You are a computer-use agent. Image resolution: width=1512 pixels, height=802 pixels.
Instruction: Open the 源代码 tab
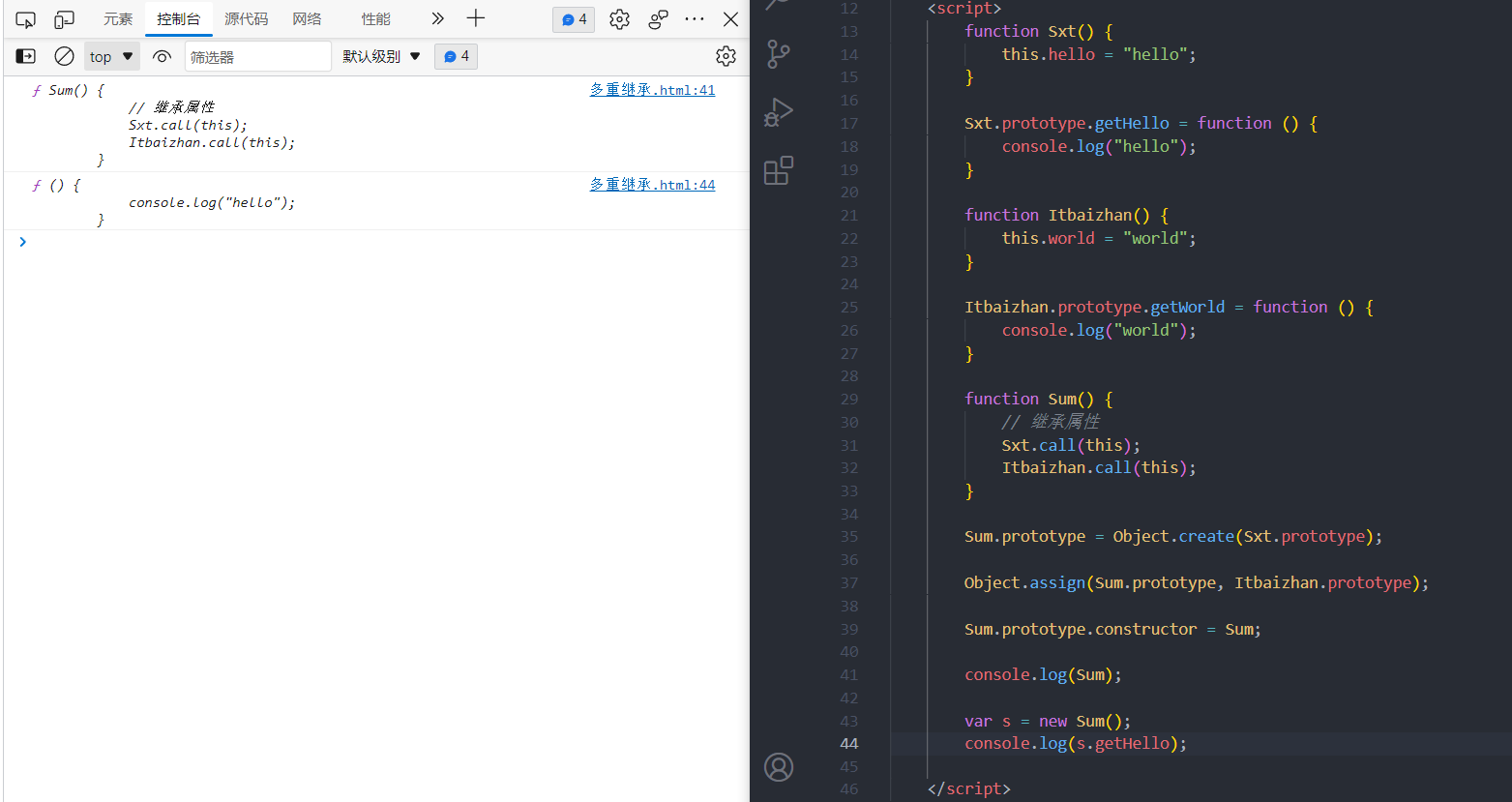[x=247, y=19]
